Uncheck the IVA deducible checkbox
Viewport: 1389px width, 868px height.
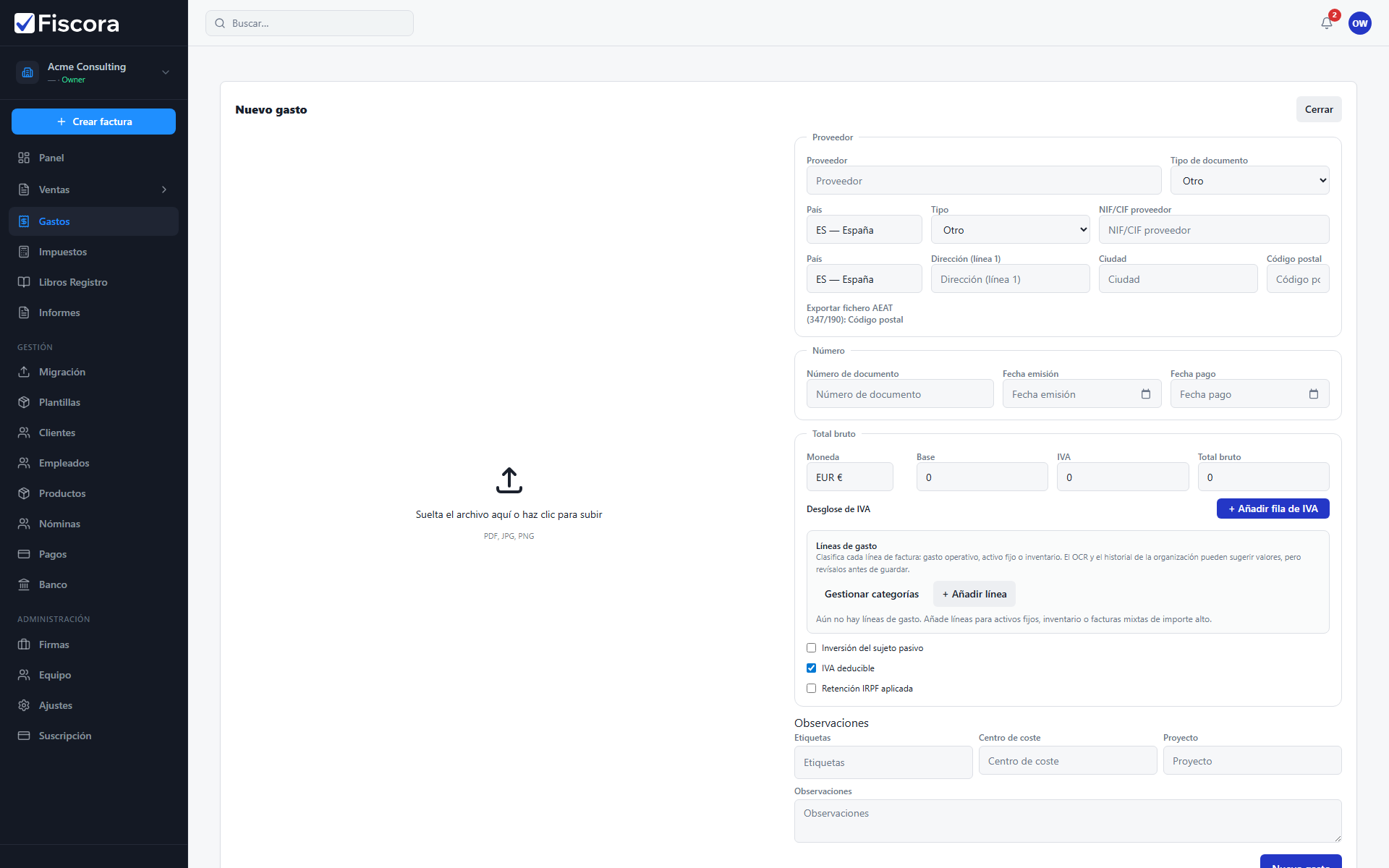811,668
